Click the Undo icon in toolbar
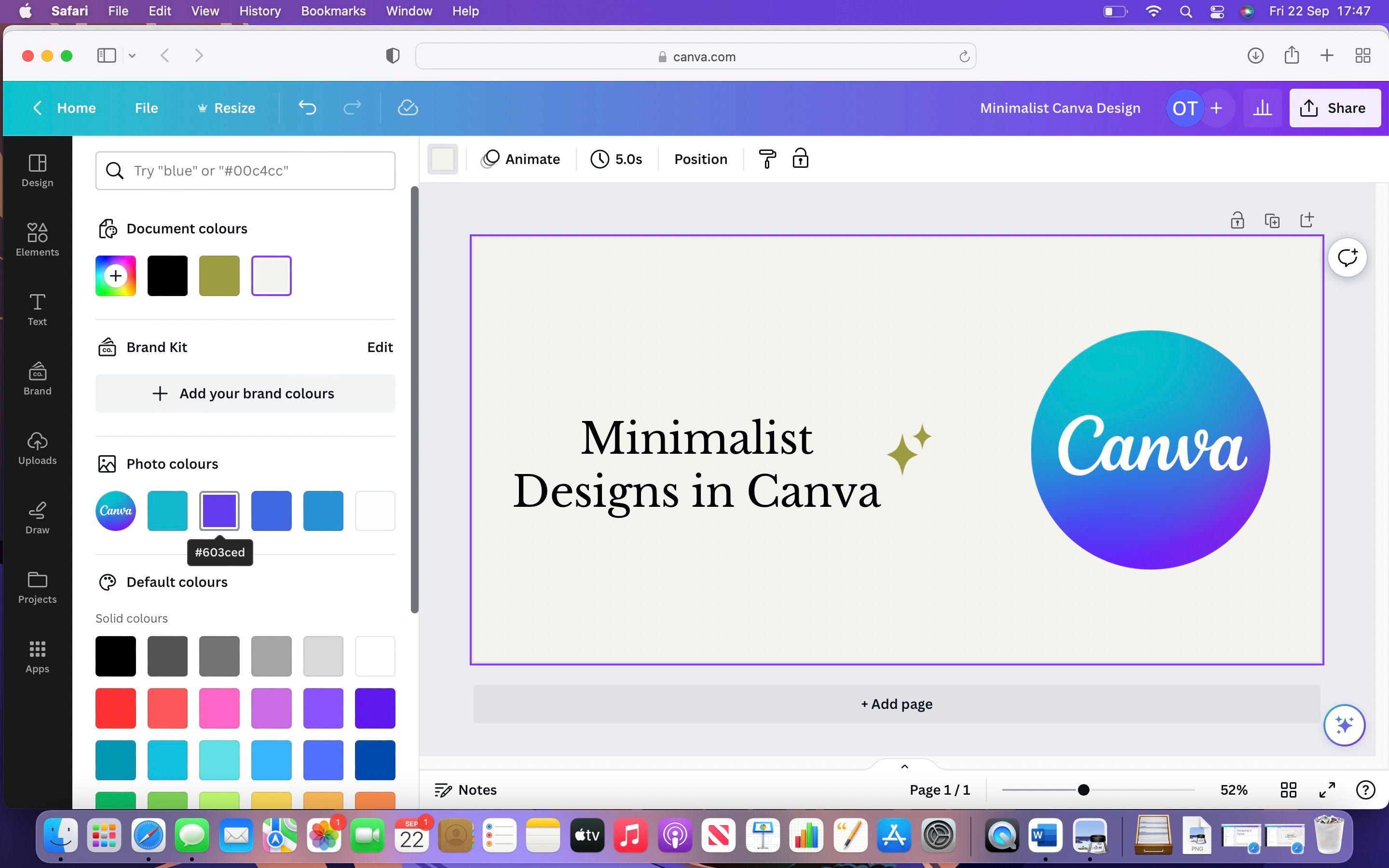The image size is (1389, 868). [308, 108]
